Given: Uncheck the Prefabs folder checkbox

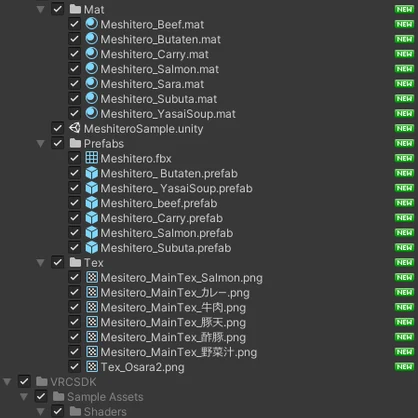Looking at the screenshot, I should pos(58,143).
